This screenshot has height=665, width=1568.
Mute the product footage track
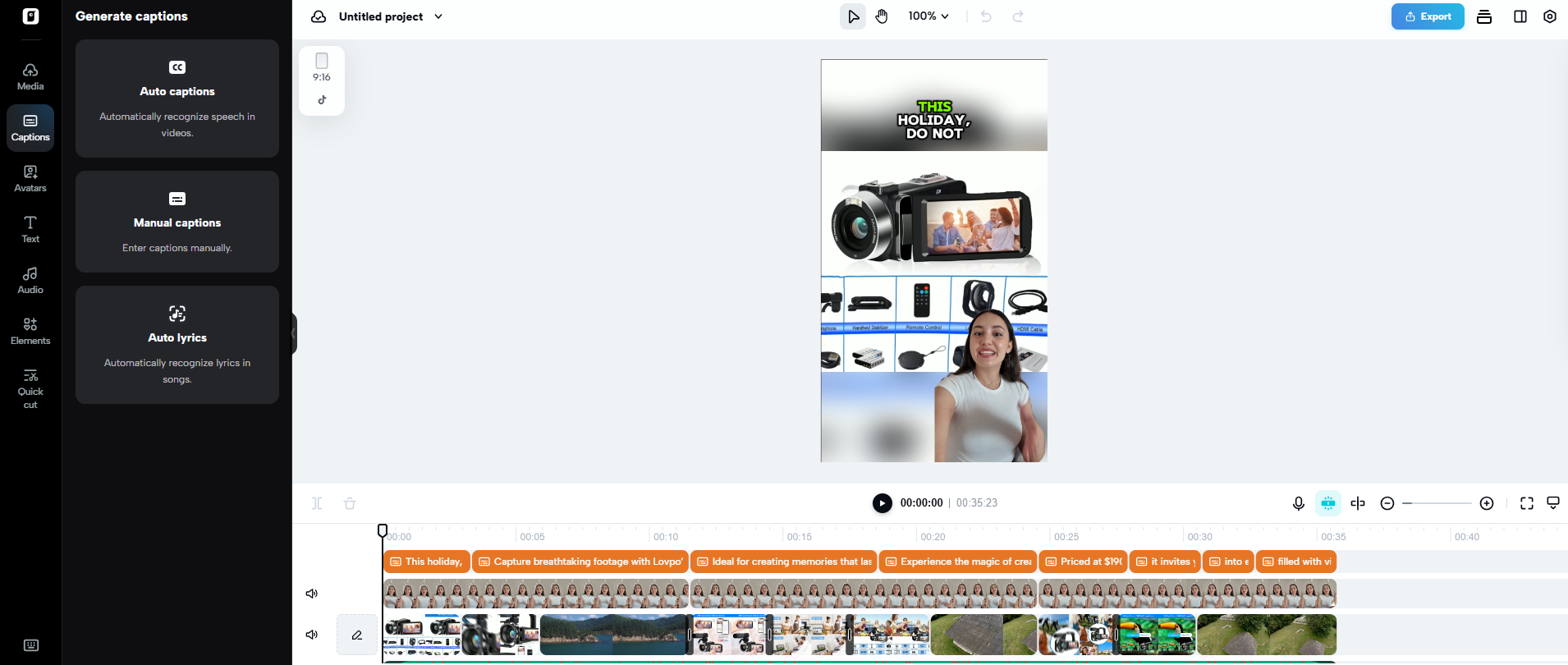(312, 635)
